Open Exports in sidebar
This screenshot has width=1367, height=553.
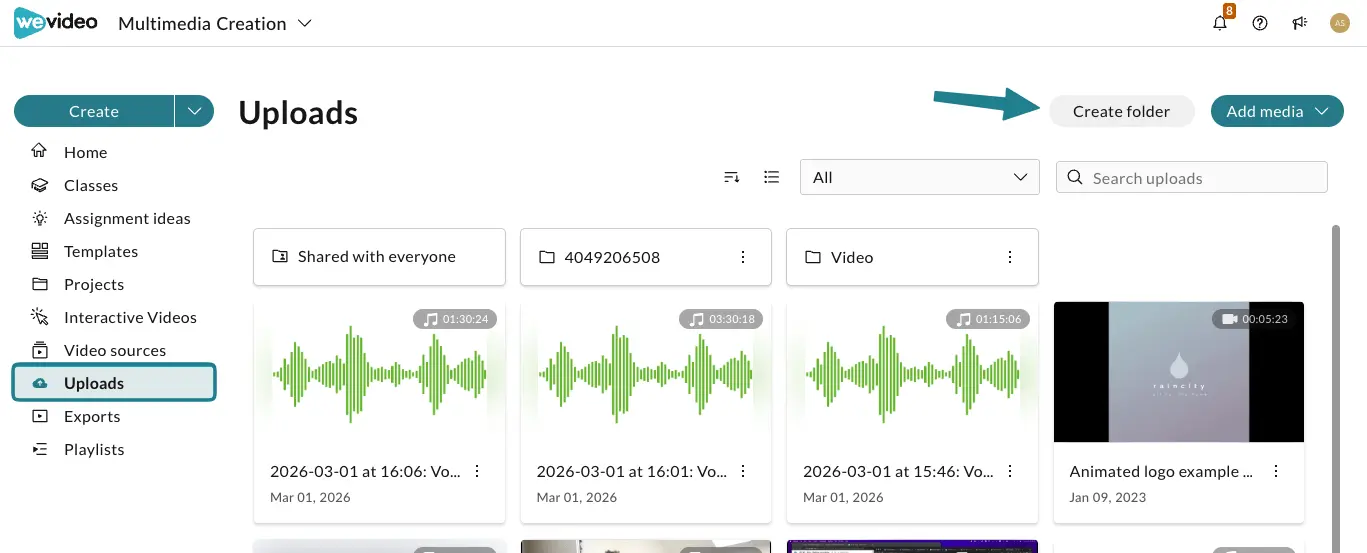92,416
